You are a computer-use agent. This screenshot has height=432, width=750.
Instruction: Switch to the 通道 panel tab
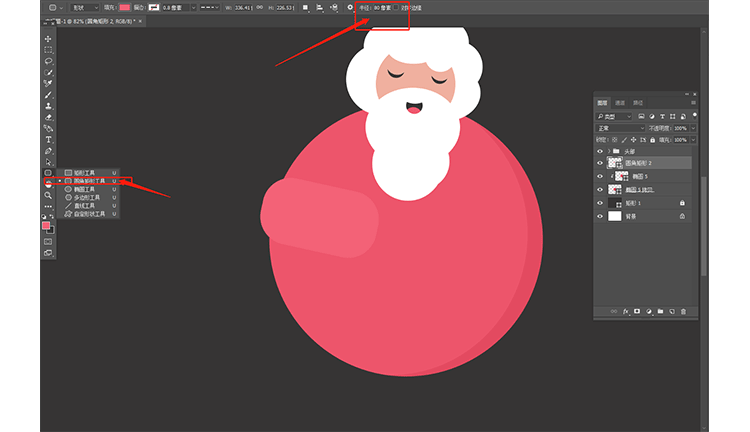[620, 103]
